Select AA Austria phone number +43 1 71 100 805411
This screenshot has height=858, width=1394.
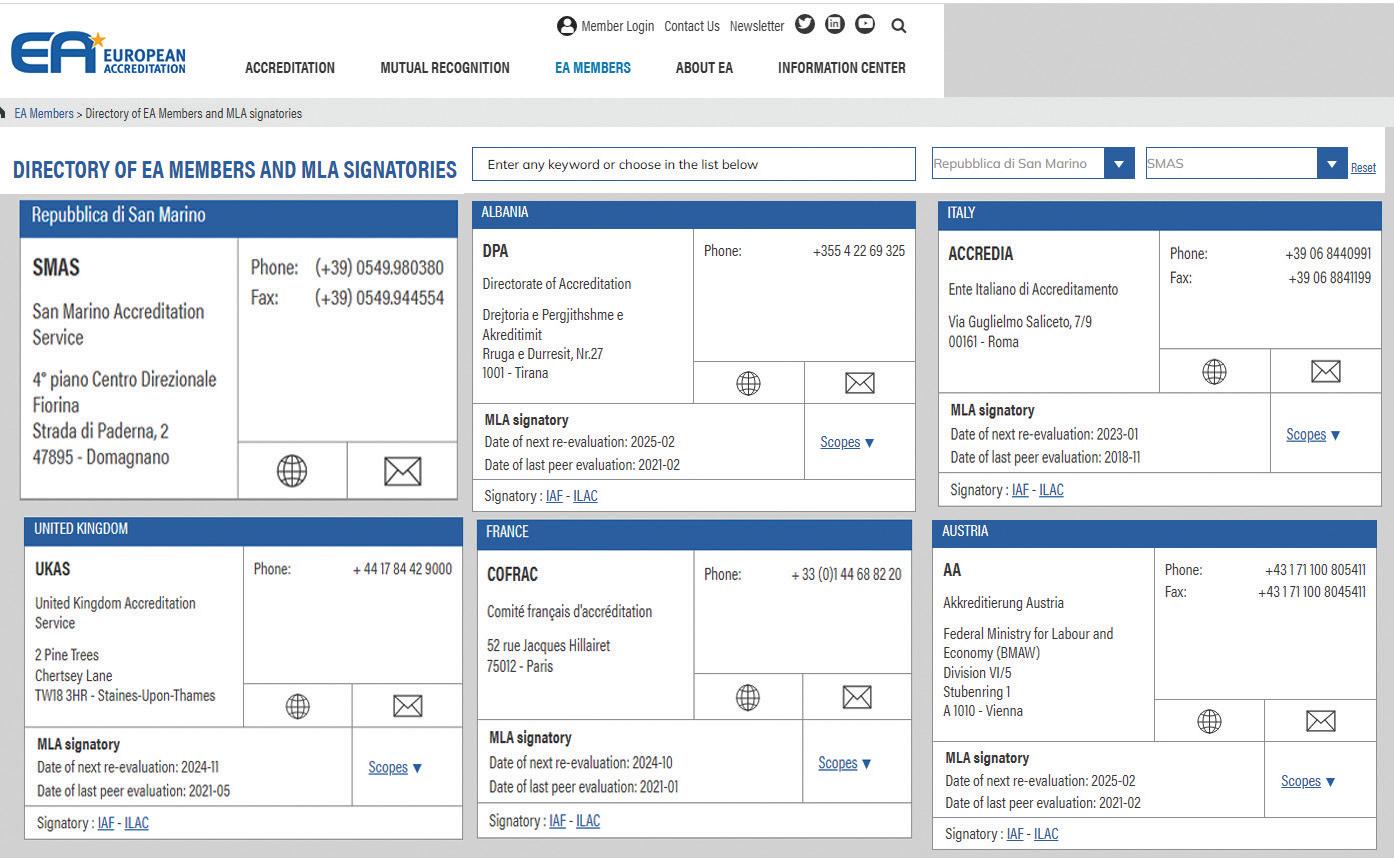(x=1315, y=570)
